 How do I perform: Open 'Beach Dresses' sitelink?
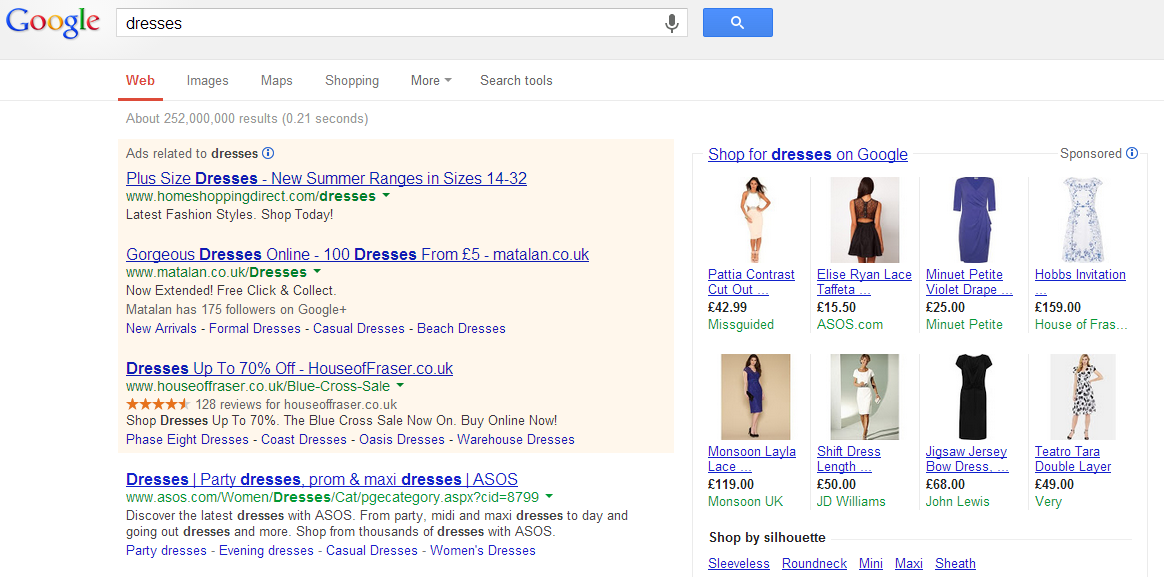click(461, 328)
